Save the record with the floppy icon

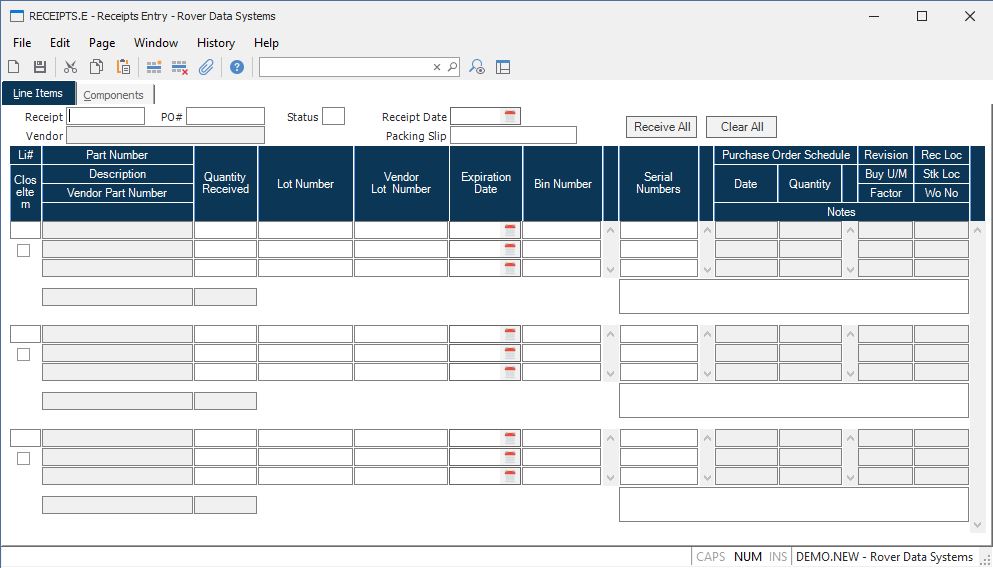click(x=40, y=67)
